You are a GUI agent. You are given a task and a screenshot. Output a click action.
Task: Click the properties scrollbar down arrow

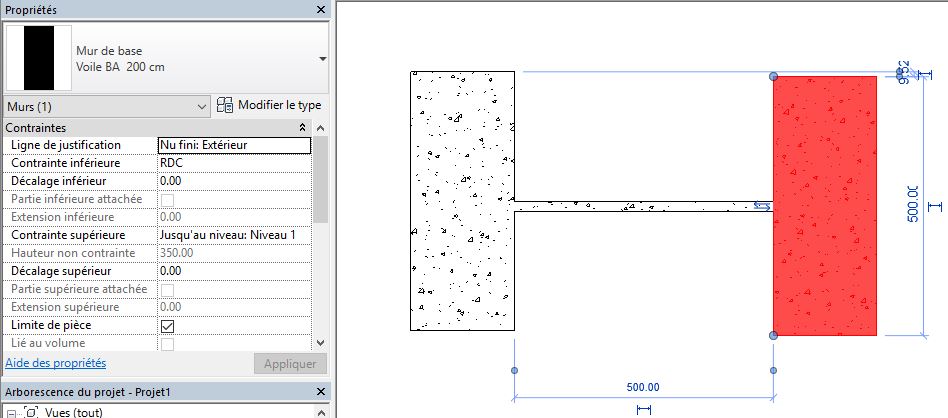[320, 343]
